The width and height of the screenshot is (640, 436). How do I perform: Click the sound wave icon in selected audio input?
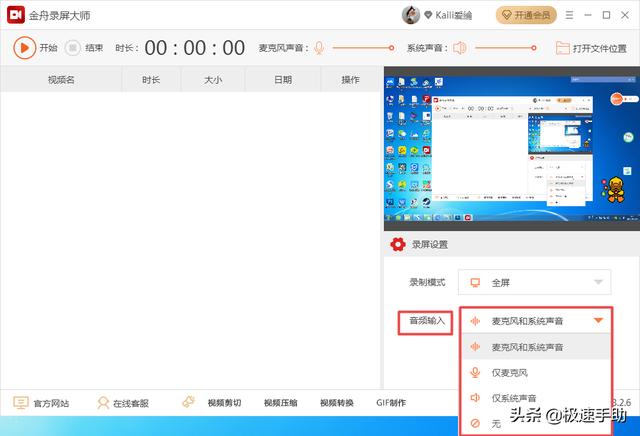(475, 321)
